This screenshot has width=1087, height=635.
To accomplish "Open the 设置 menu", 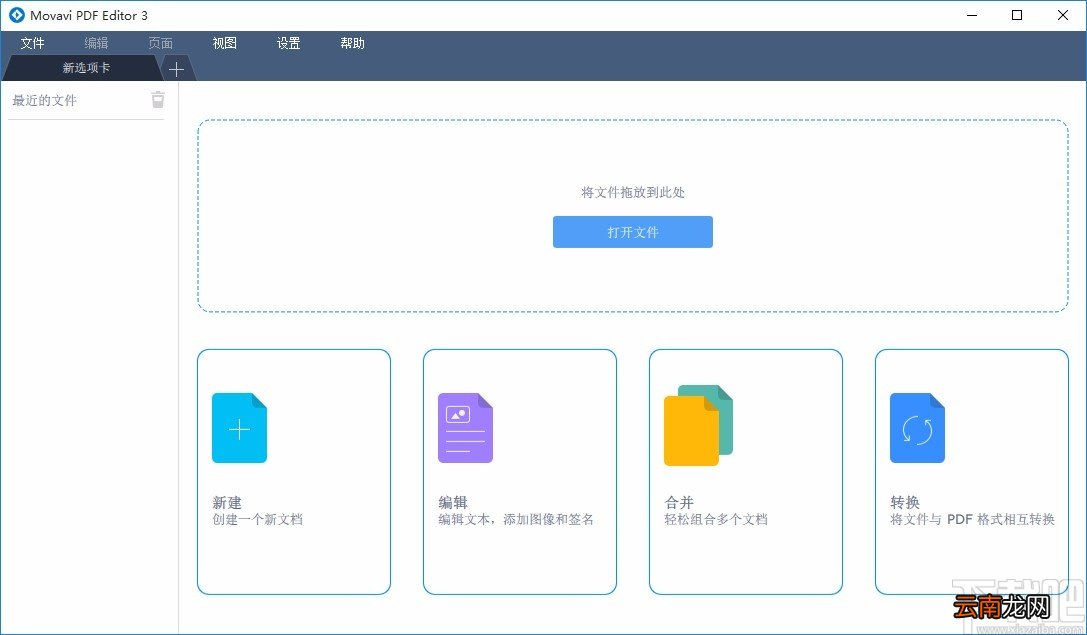I will pos(288,43).
